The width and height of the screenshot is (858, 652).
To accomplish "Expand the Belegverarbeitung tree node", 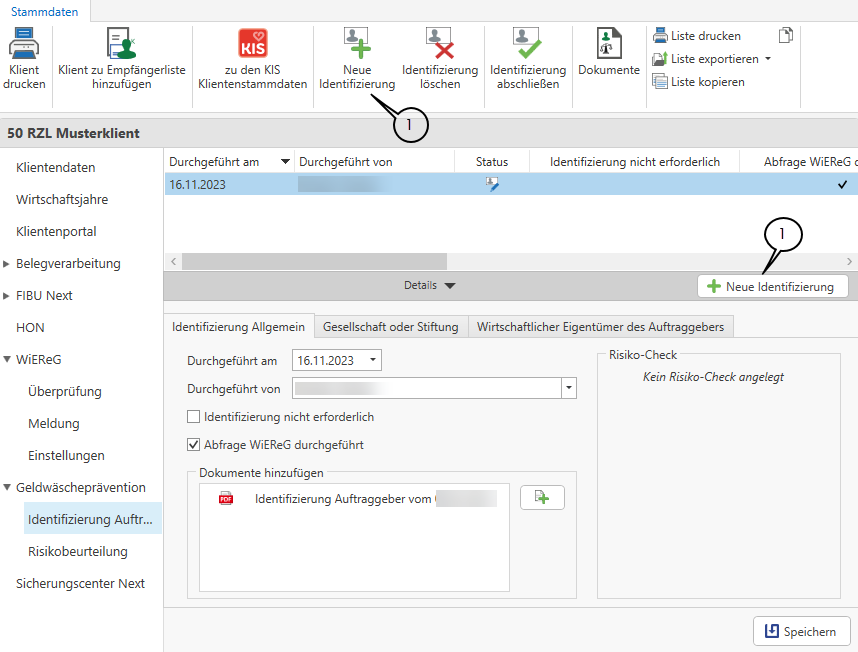I will coord(7,264).
